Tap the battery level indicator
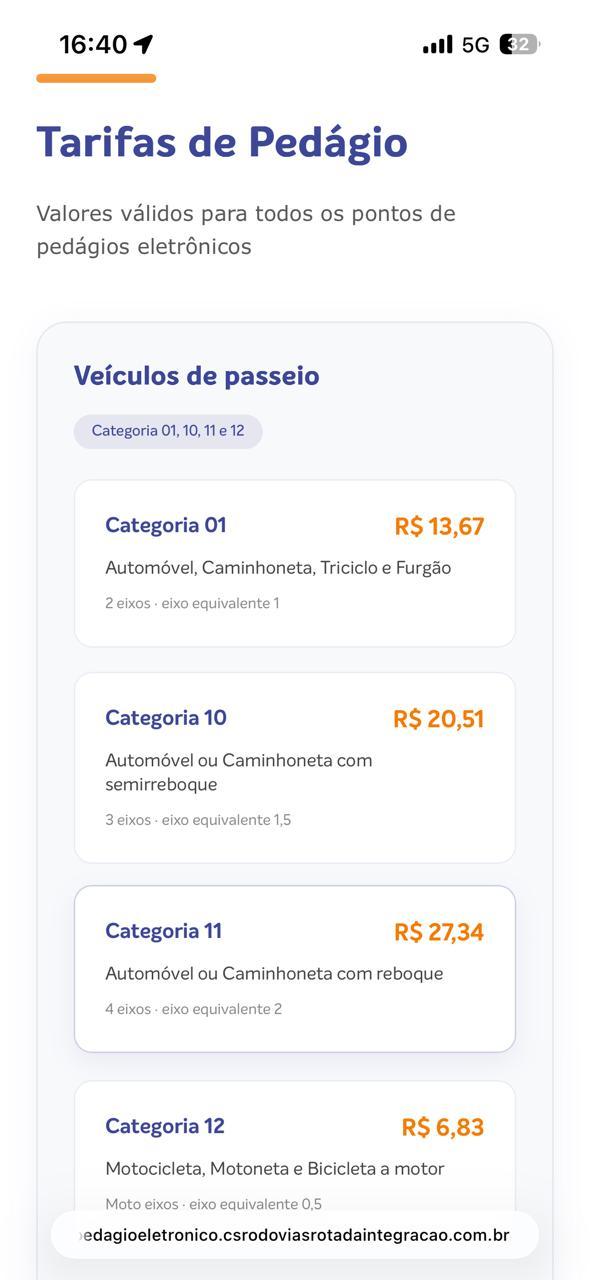590x1280 pixels. pos(520,44)
